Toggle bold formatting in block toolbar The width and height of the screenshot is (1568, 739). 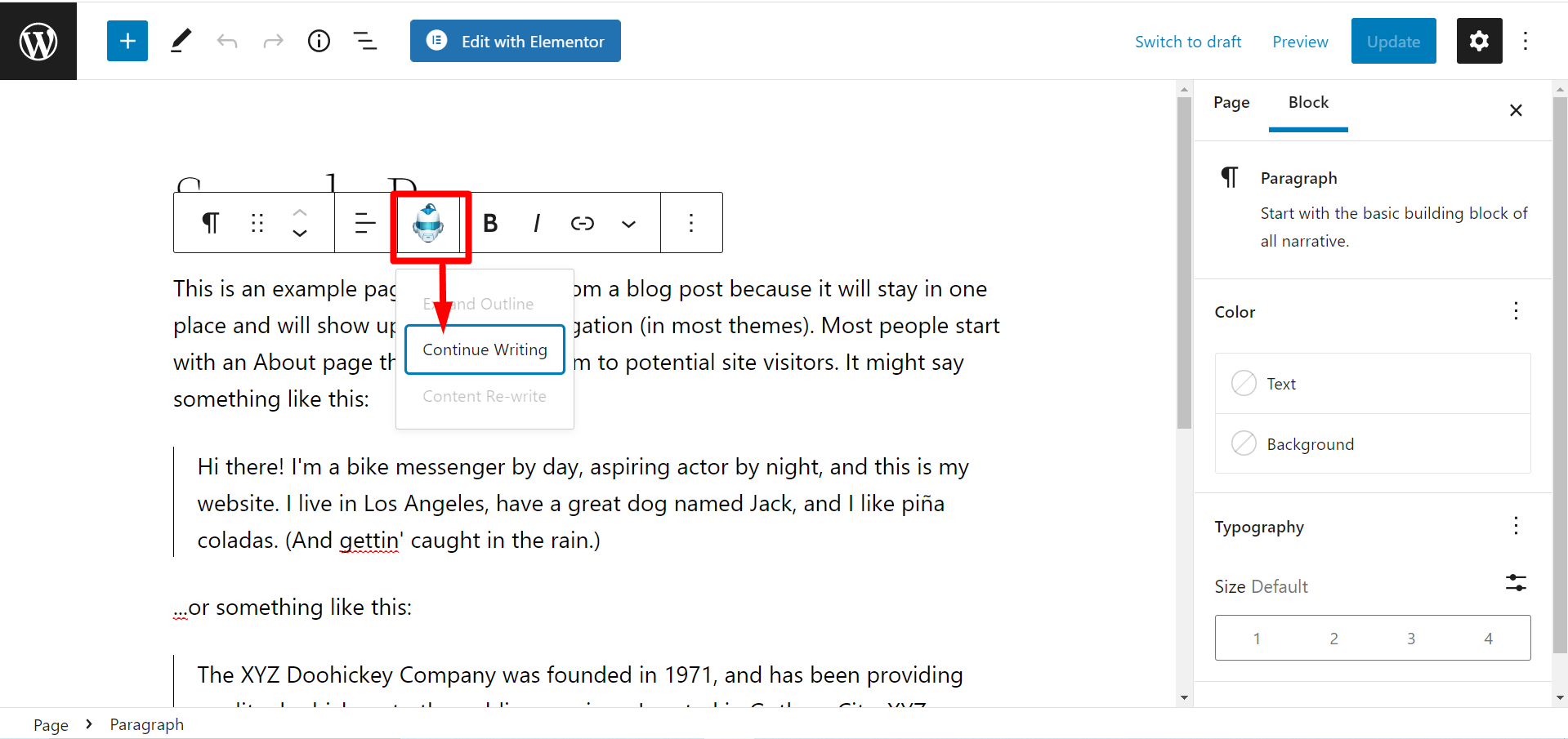coord(490,223)
